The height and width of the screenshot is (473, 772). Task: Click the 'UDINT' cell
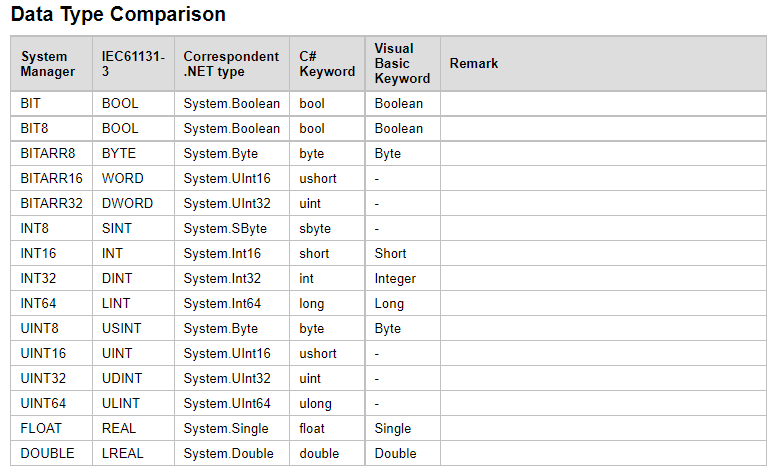click(x=133, y=378)
